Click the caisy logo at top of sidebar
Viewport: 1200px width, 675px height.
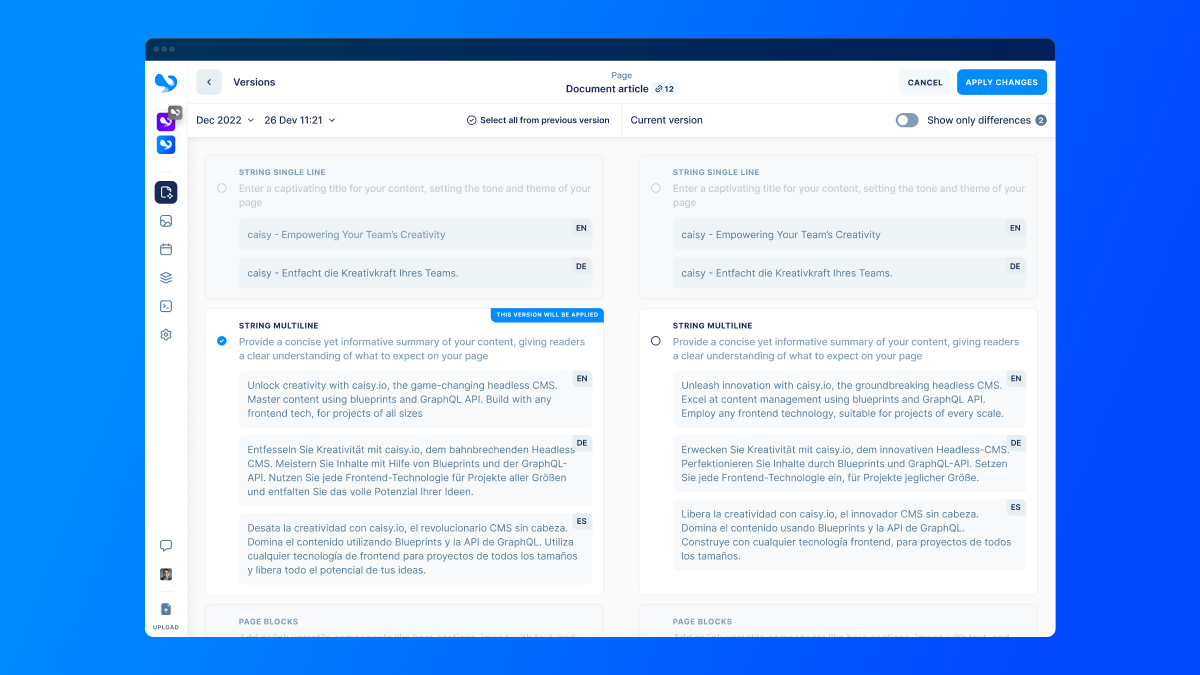(166, 83)
